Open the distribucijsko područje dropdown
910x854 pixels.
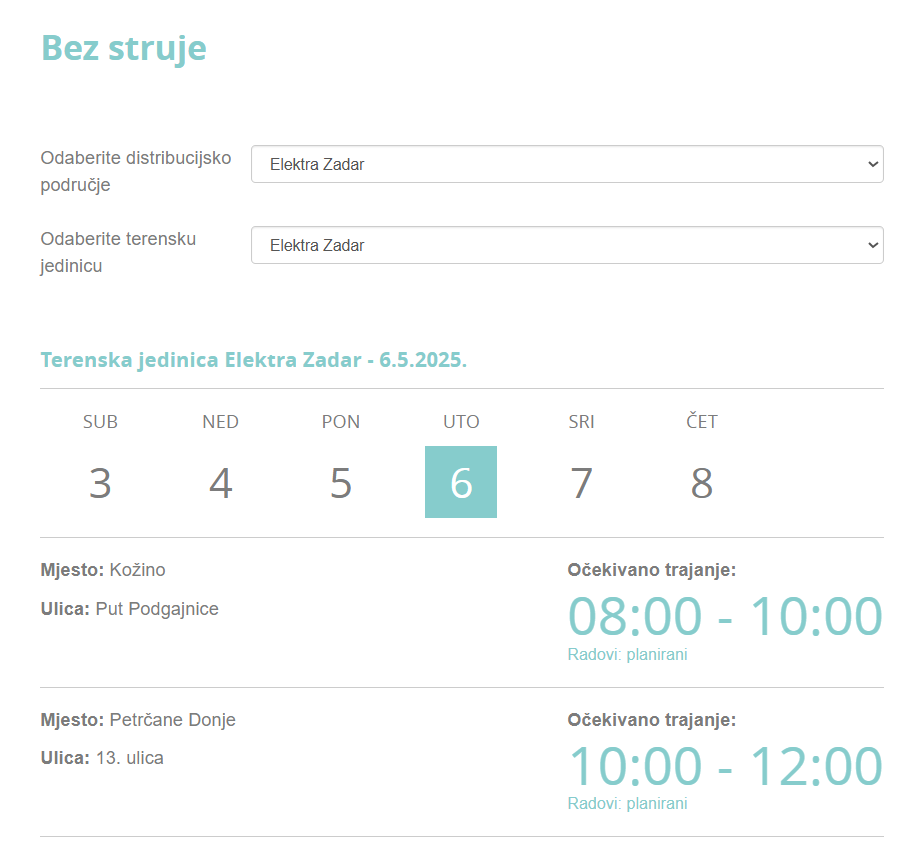(x=566, y=164)
